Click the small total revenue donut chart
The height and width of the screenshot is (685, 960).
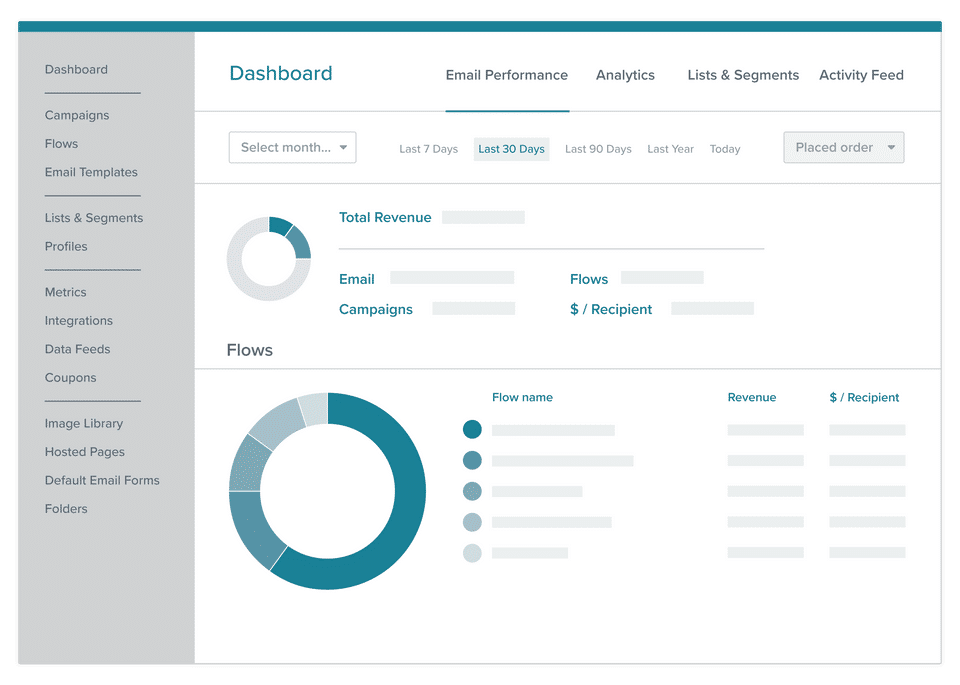pos(269,258)
